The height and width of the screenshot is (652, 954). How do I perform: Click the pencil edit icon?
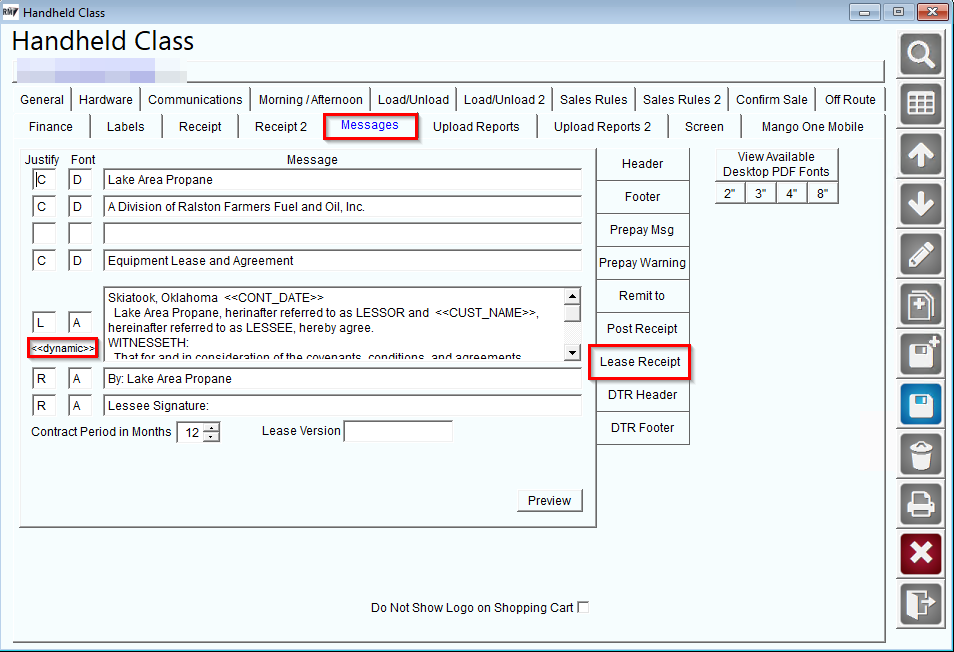(x=921, y=254)
